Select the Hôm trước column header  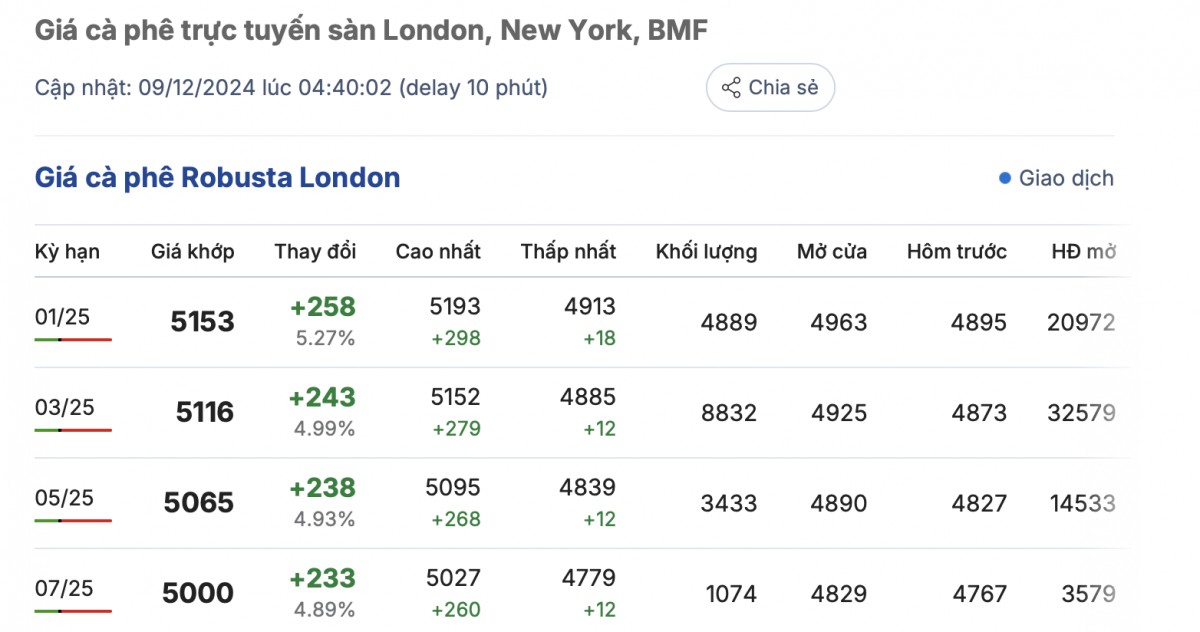pyautogui.click(x=957, y=251)
